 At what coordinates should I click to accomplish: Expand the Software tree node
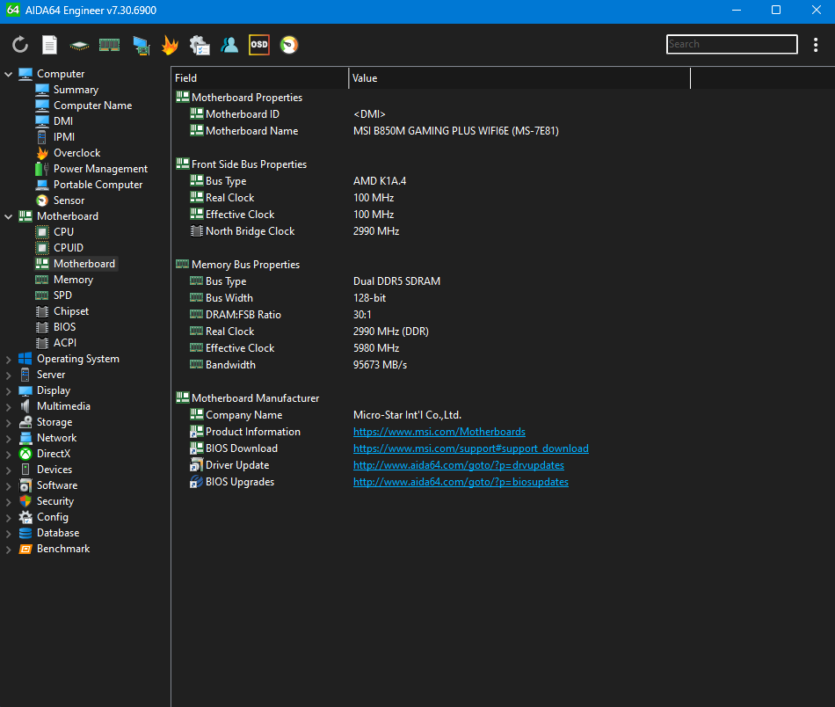point(9,487)
